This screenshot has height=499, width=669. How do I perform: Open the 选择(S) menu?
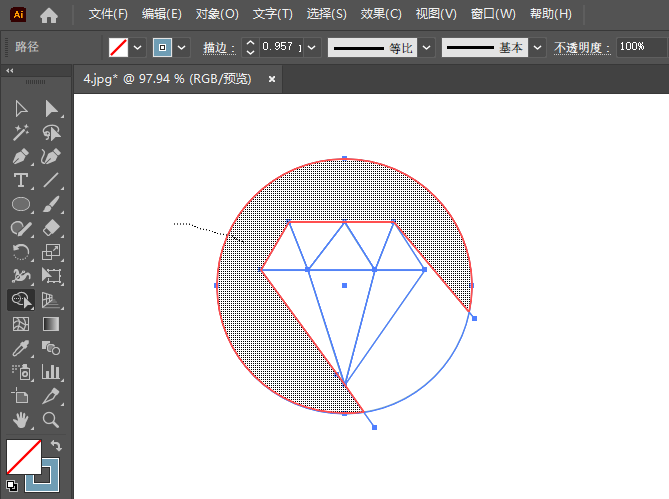pos(326,14)
